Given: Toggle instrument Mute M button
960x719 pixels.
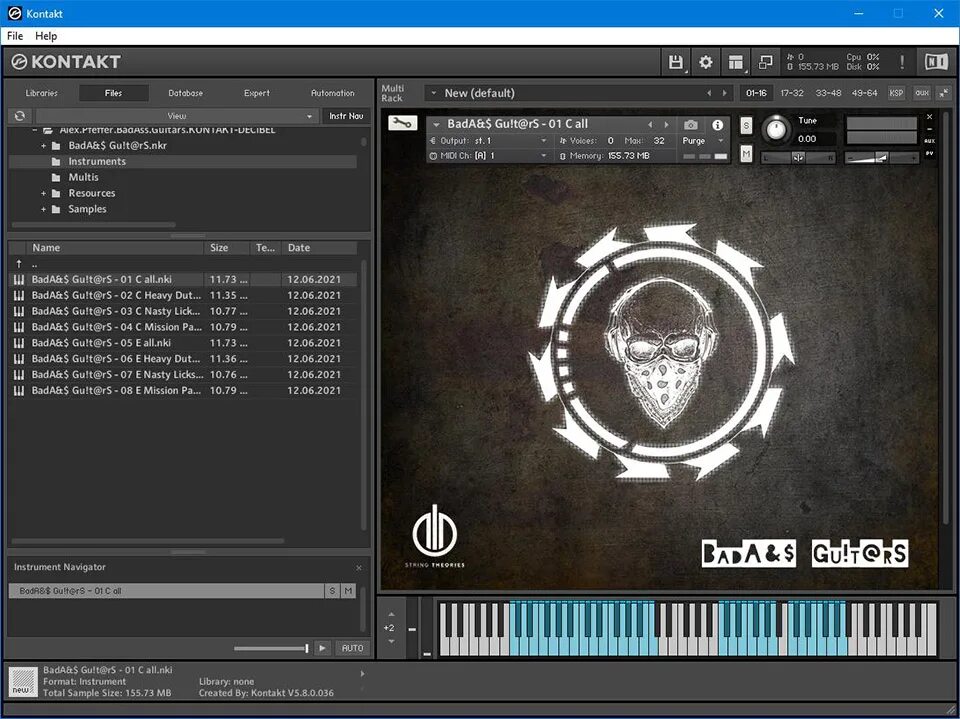Looking at the screenshot, I should tap(746, 154).
